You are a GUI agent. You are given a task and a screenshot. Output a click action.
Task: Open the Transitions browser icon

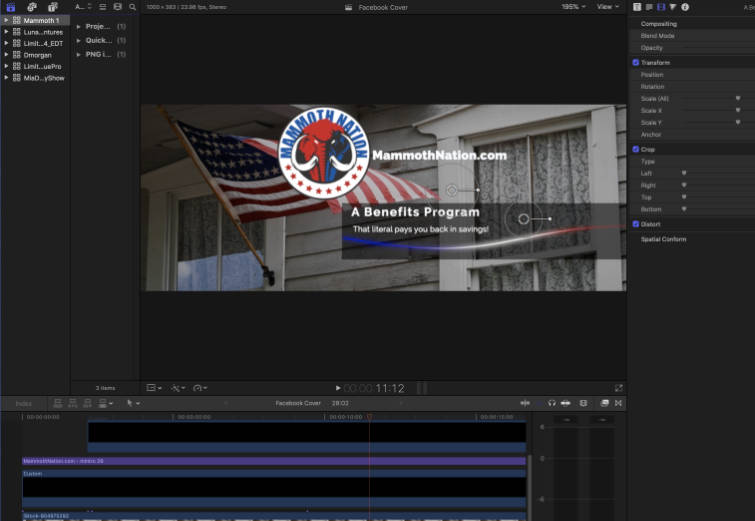click(618, 403)
